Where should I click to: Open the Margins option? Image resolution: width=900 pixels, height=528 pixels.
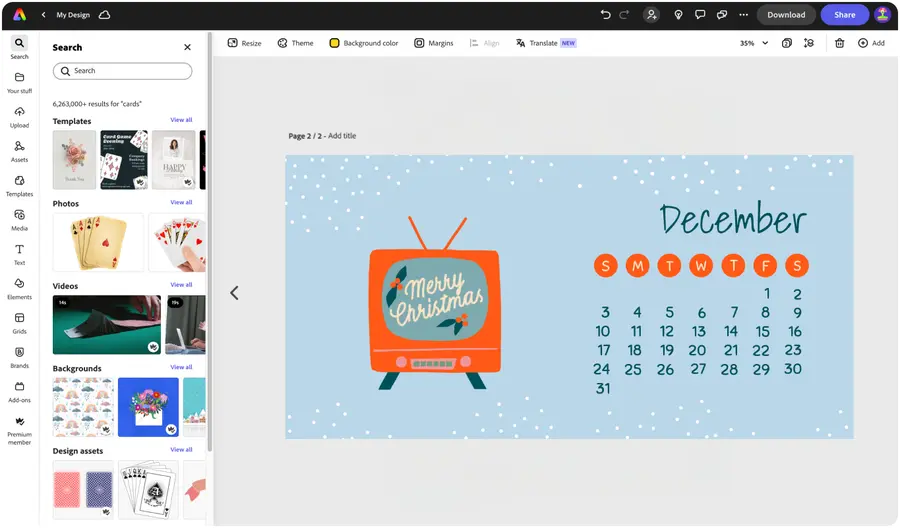pos(434,43)
